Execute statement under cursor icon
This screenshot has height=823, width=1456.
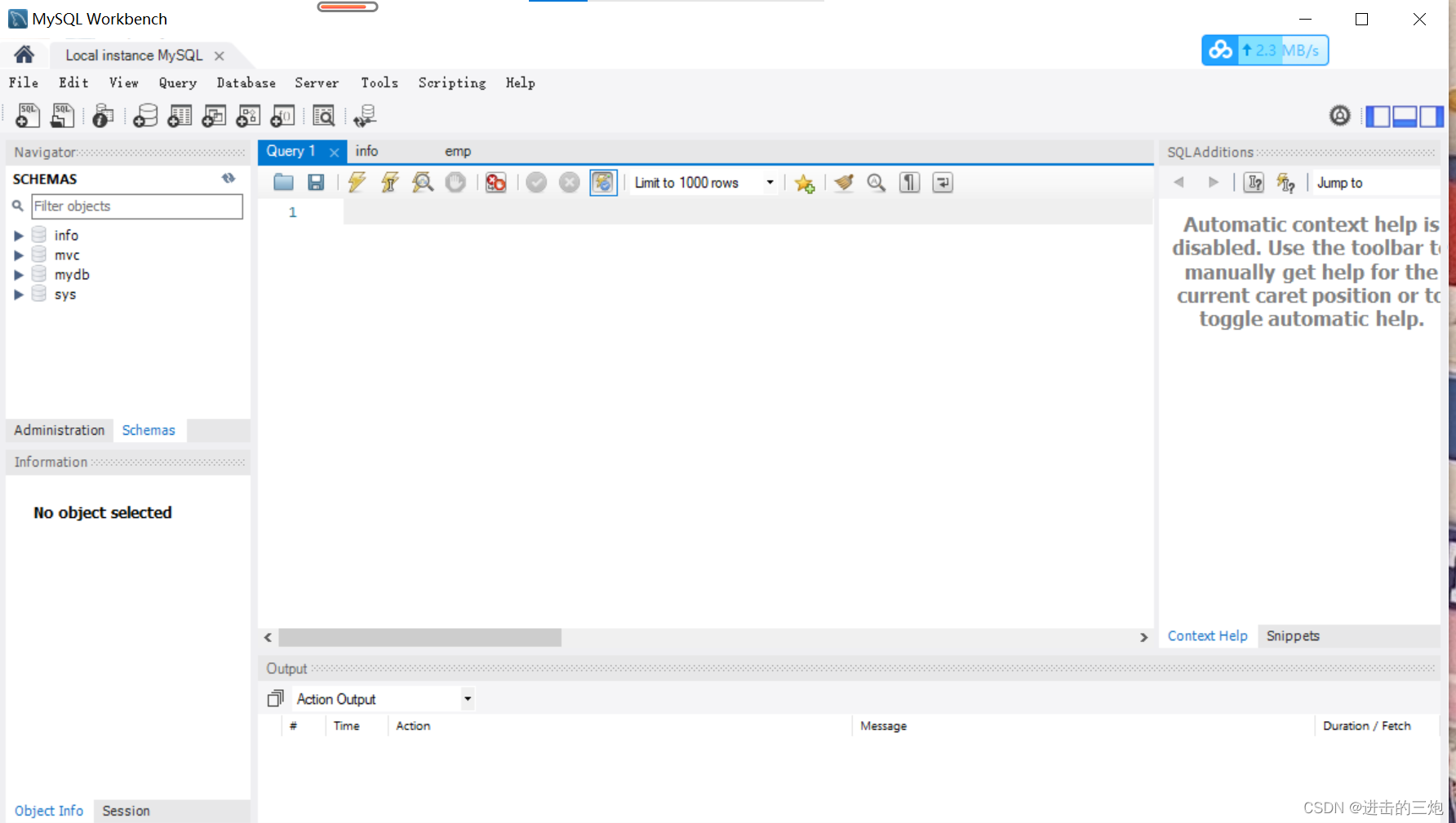coord(390,182)
